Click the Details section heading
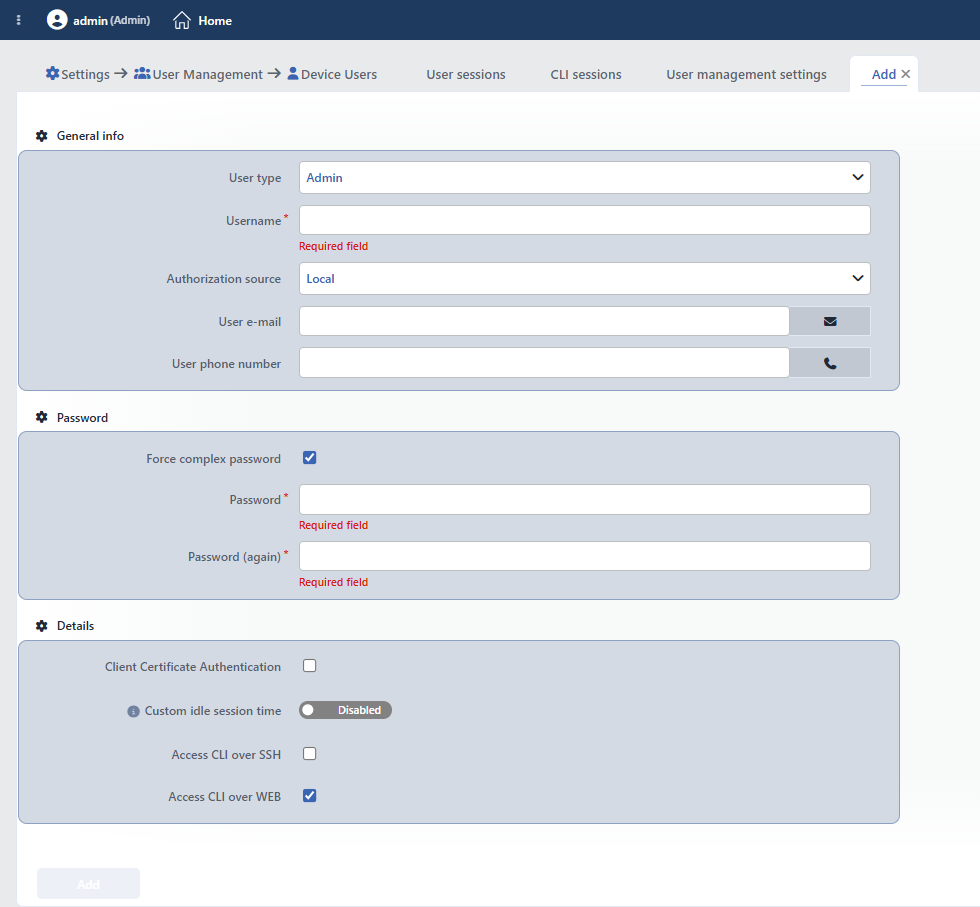This screenshot has width=980, height=907. tap(76, 626)
